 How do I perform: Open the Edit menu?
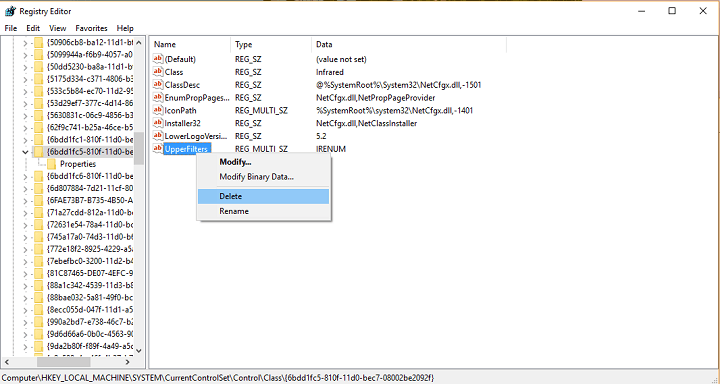tap(33, 28)
